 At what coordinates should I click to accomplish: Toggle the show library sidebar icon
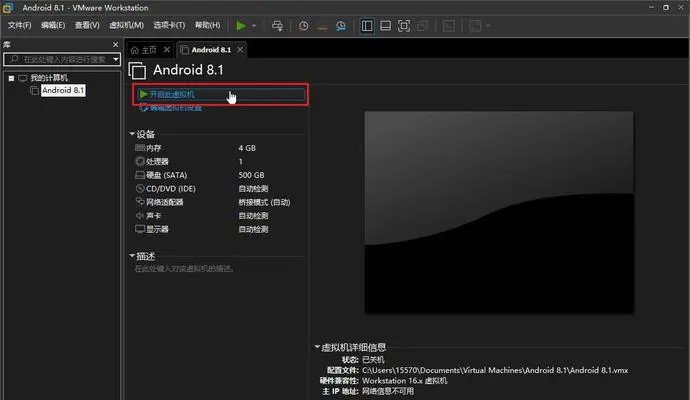click(x=367, y=26)
